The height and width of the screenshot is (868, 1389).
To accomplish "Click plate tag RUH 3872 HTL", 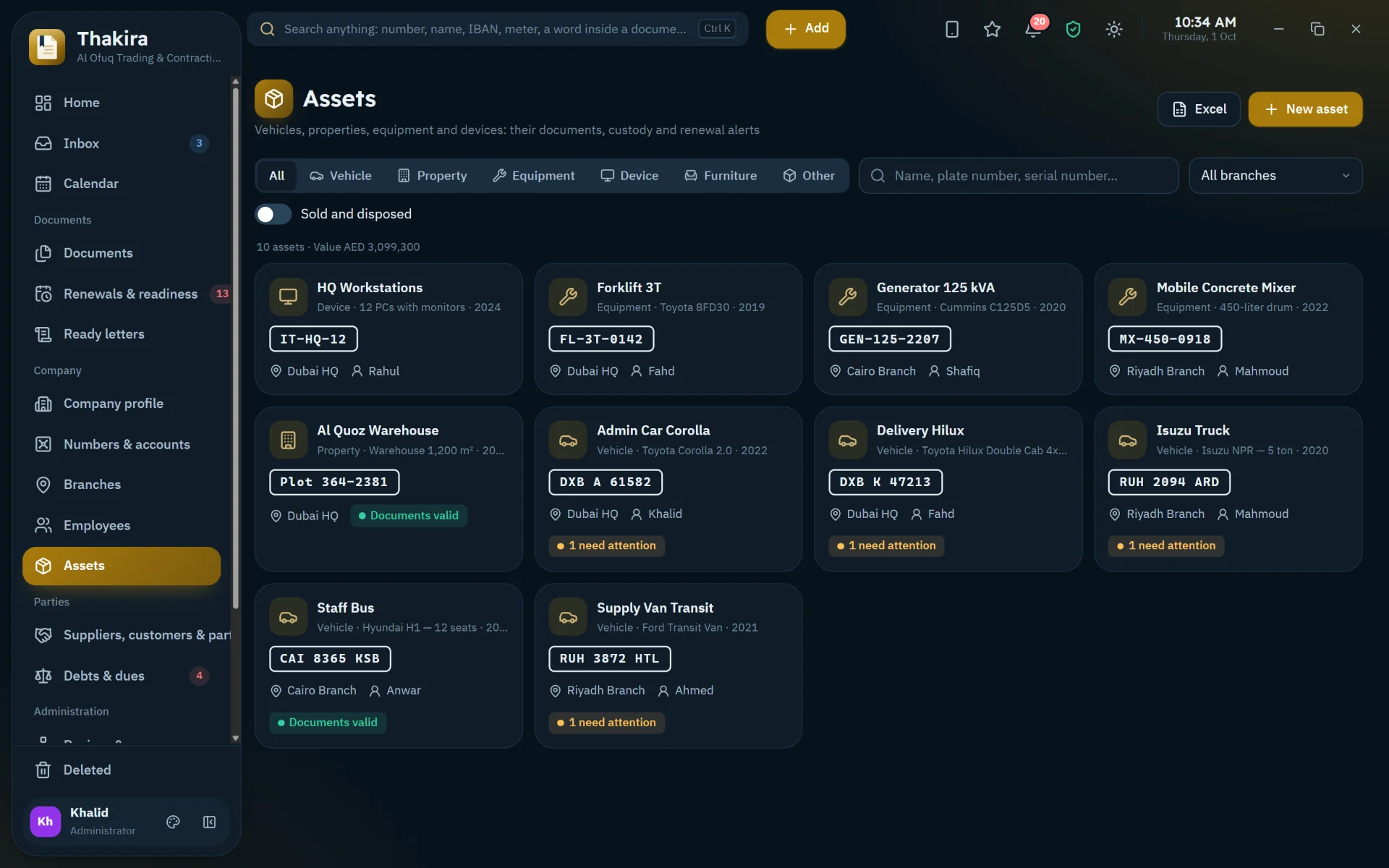I will pos(609,659).
